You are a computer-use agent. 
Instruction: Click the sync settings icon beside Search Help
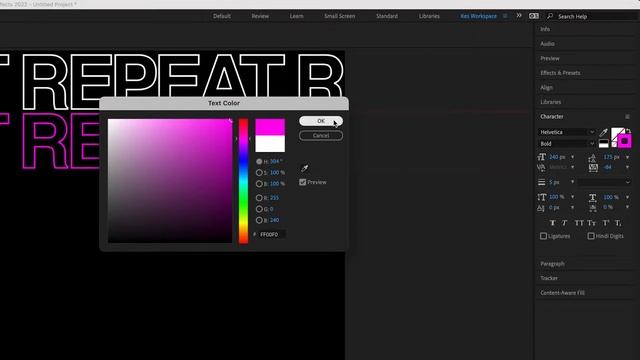coord(533,16)
